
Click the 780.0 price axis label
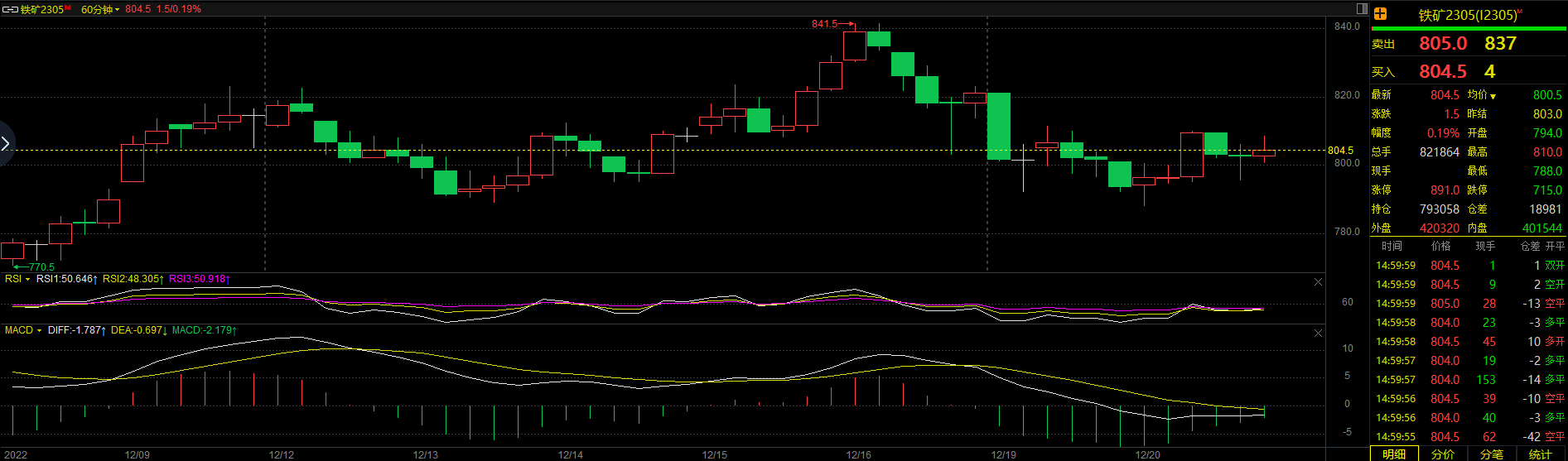[1347, 232]
